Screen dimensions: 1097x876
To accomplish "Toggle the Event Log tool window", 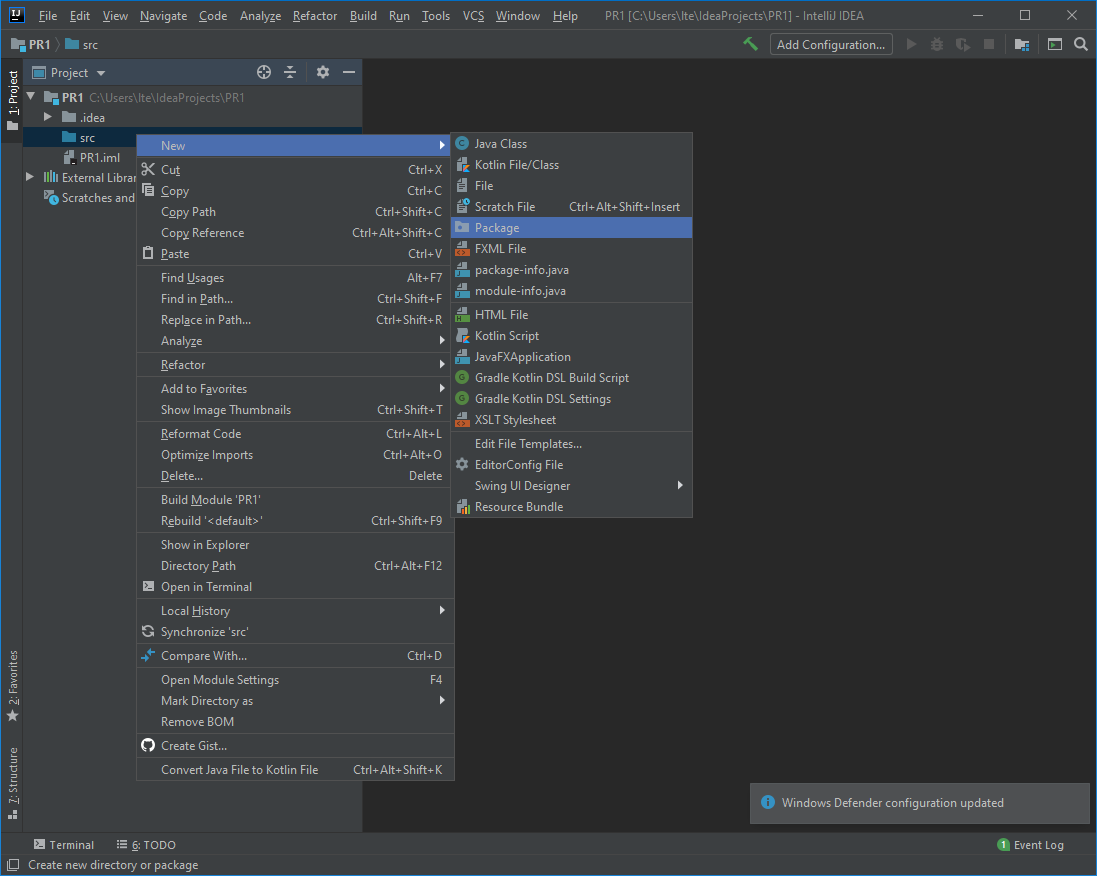I will tap(1030, 845).
